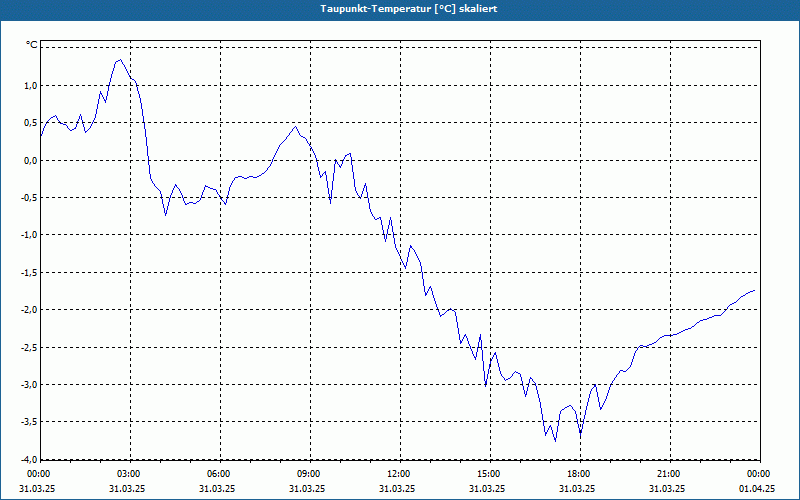The width and height of the screenshot is (800, 500).
Task: Click the '31.03.25' date under '12:00'
Action: click(397, 488)
